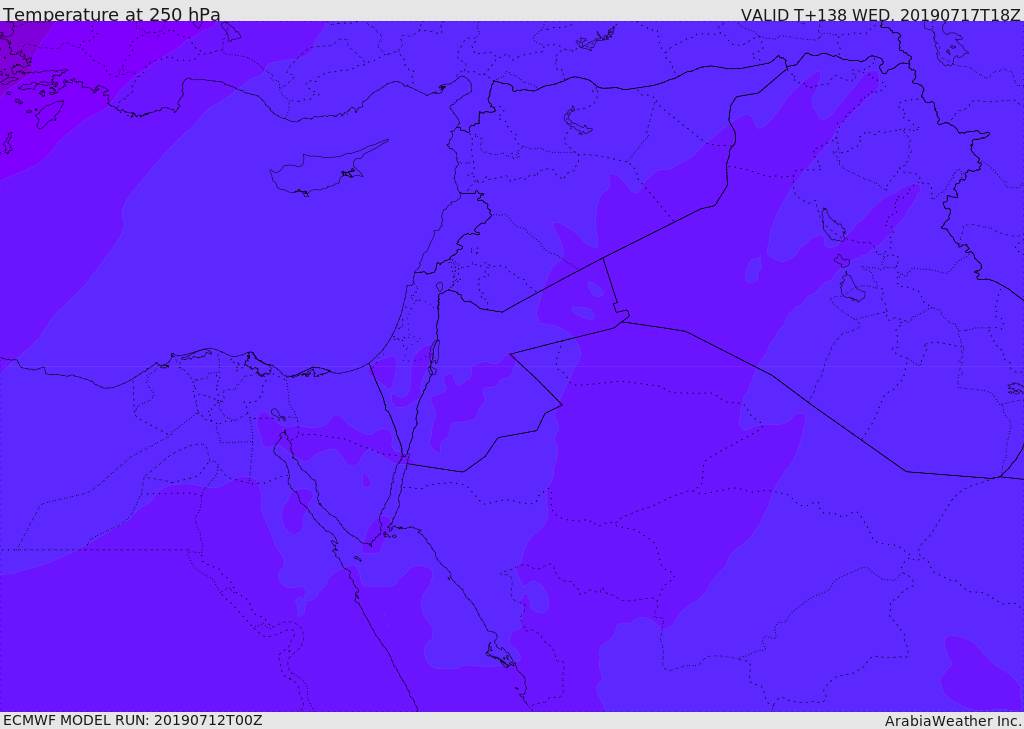Click the 'Temperature at 250 hPa' title text
This screenshot has width=1024, height=729.
[112, 14]
